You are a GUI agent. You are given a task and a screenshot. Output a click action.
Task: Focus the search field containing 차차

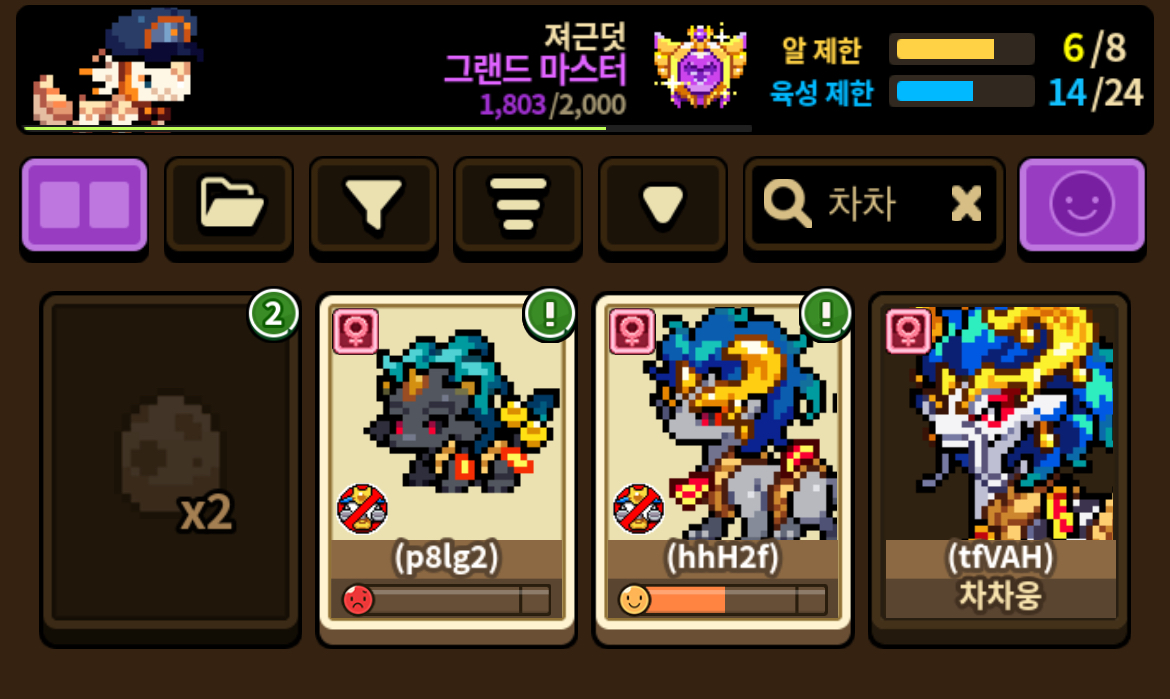(x=874, y=204)
